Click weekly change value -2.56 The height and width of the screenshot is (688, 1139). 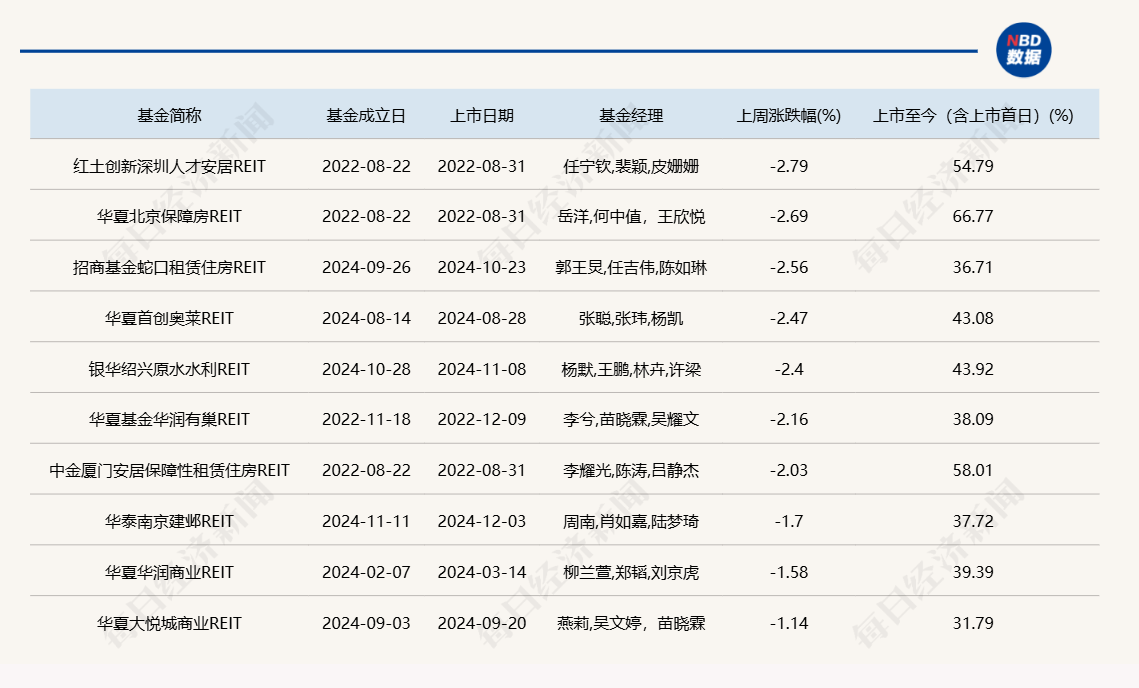[x=789, y=267]
